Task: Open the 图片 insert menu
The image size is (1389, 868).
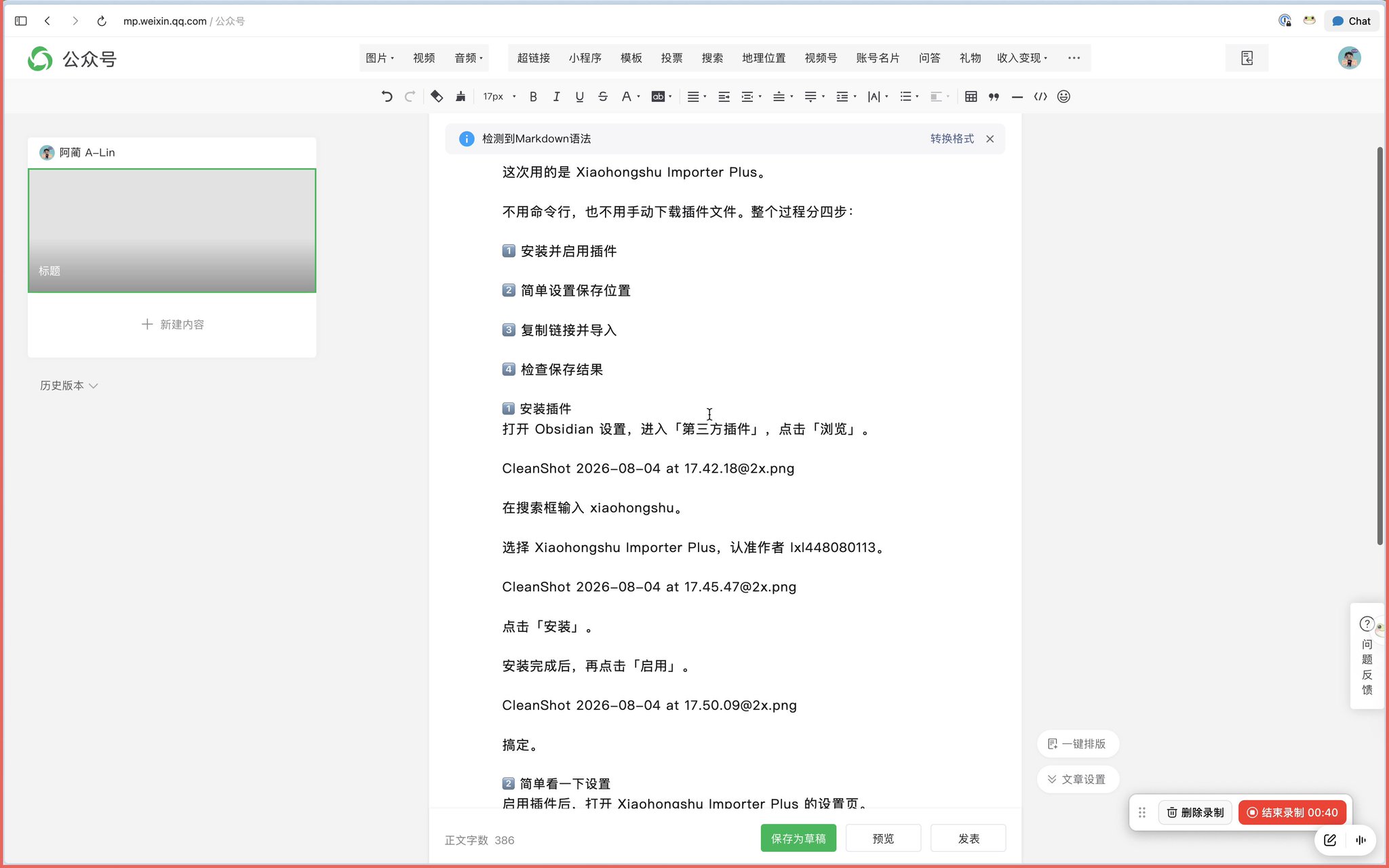Action: 380,58
